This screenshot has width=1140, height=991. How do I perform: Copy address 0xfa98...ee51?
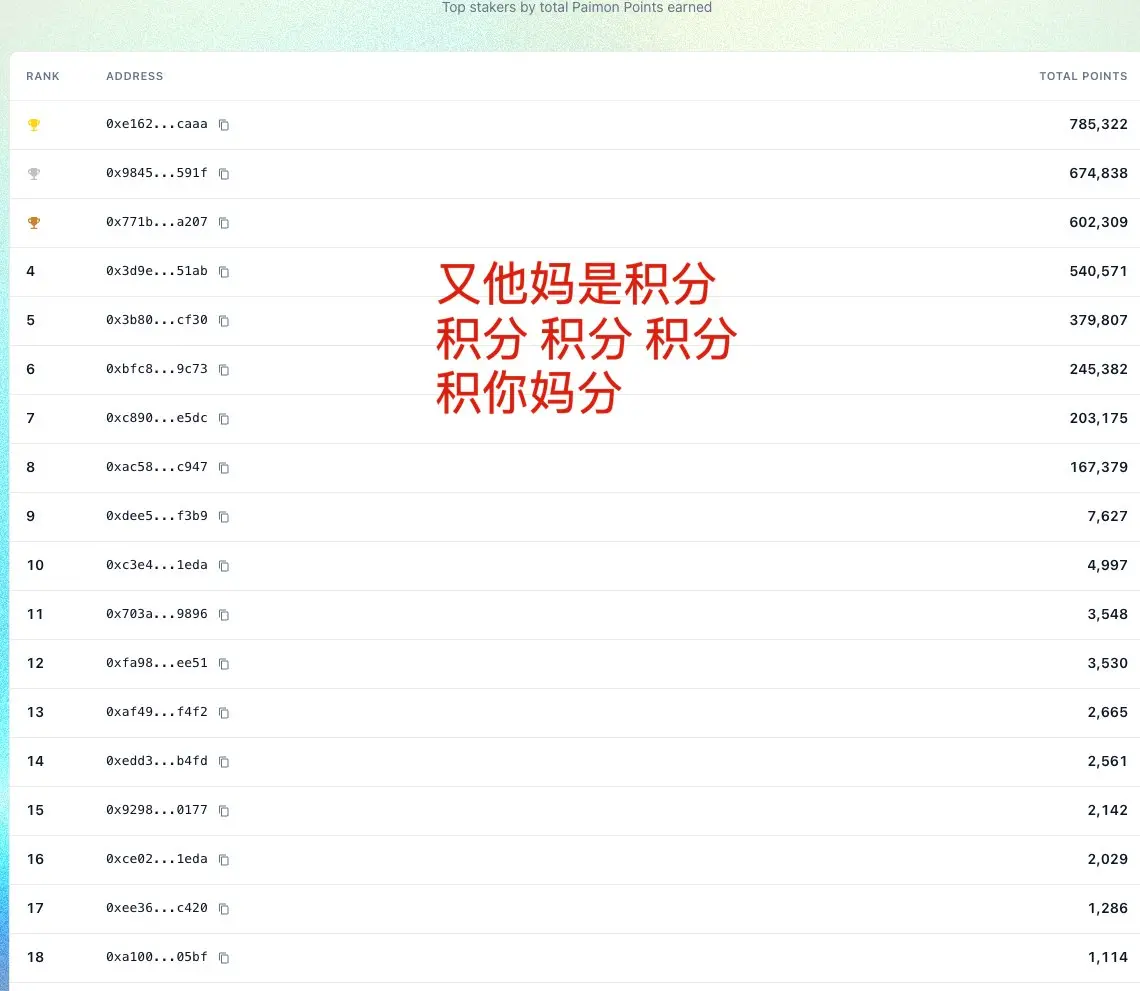pyautogui.click(x=224, y=664)
